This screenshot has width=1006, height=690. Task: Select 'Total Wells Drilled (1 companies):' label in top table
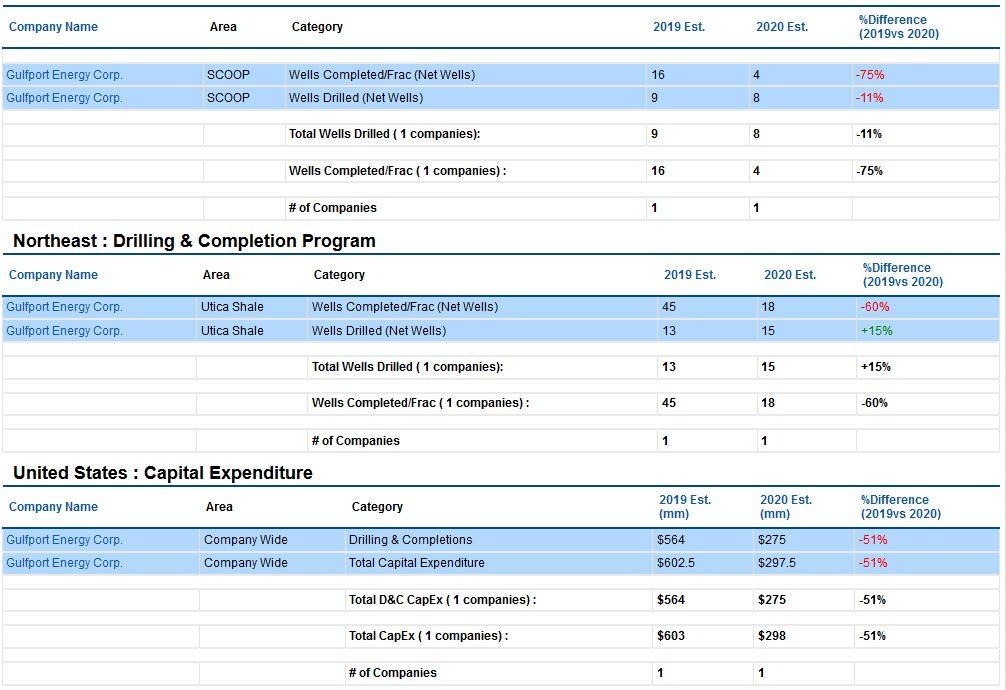click(x=384, y=134)
